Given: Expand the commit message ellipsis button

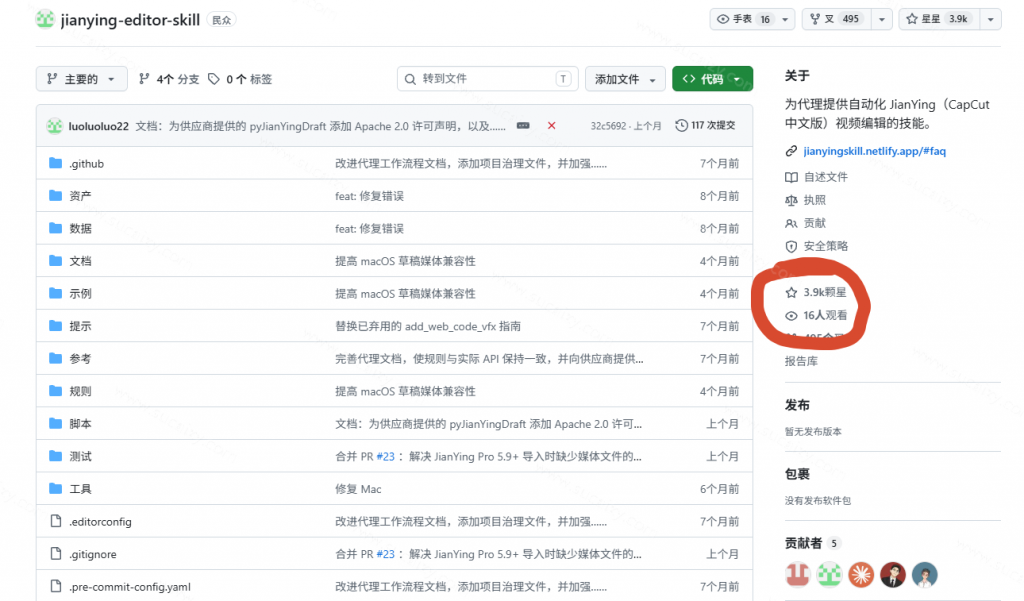Looking at the screenshot, I should pos(523,125).
